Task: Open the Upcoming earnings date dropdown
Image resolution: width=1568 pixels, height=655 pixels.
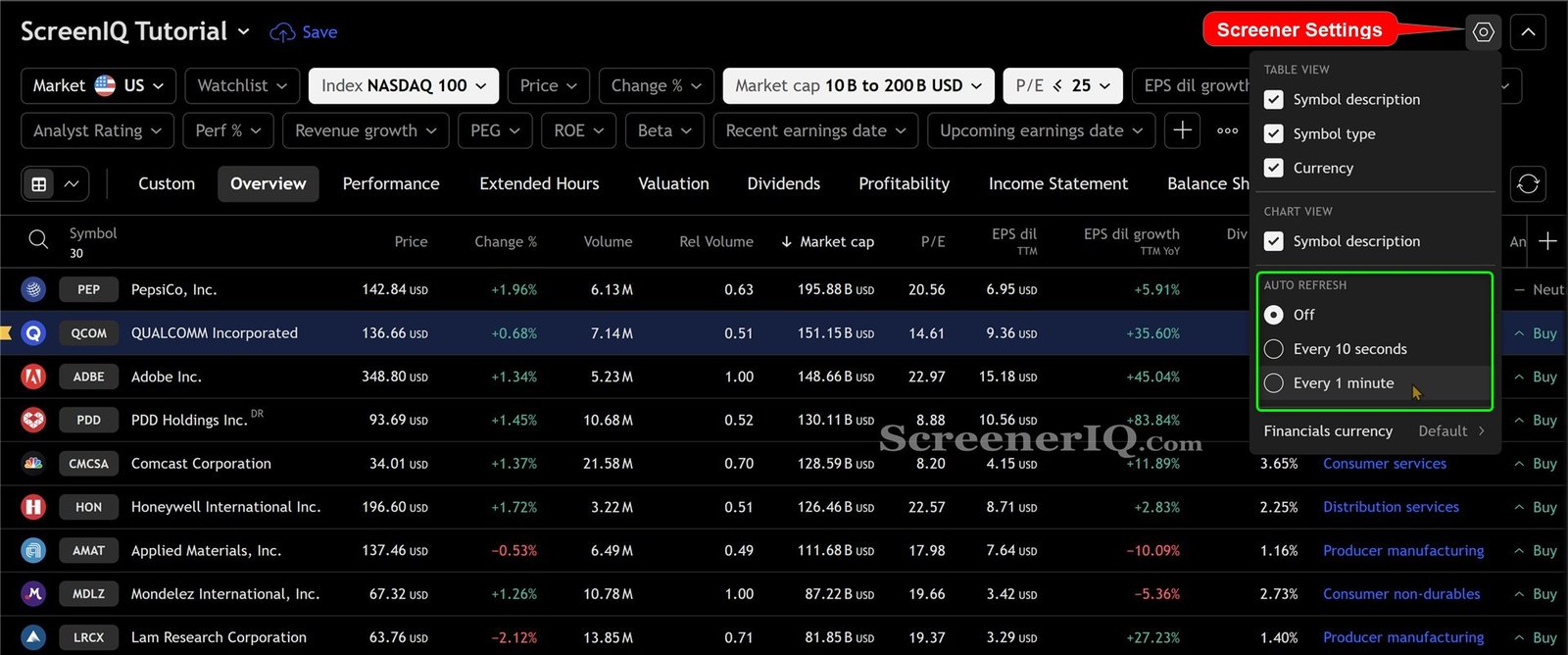Action: 1041,130
